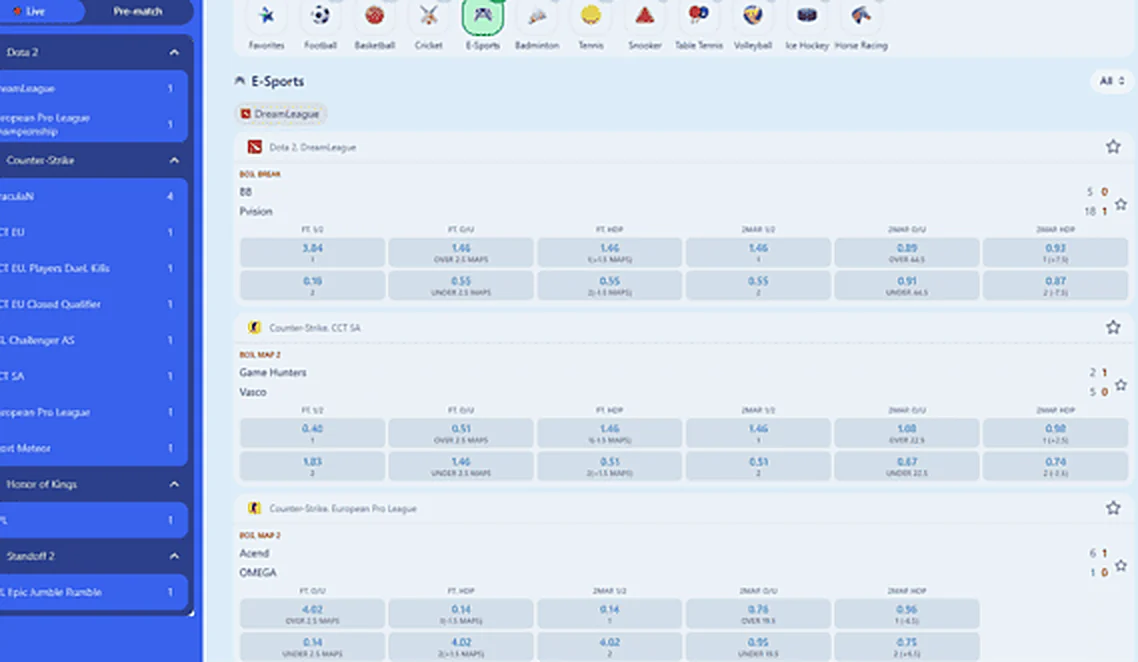Bet 1.83 on Vasco to win
Image resolution: width=1138 pixels, height=662 pixels.
312,466
